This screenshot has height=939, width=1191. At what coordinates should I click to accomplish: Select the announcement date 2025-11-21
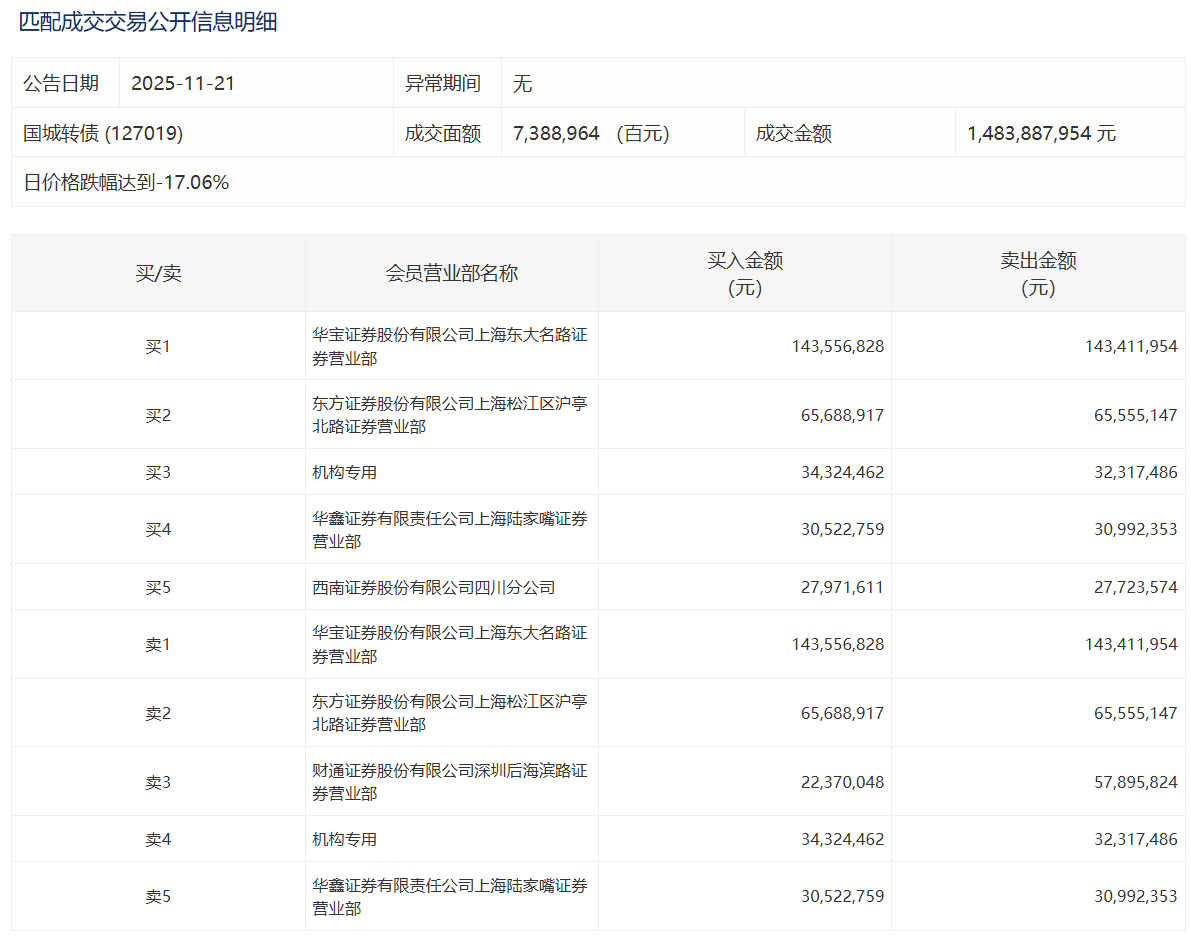point(183,83)
